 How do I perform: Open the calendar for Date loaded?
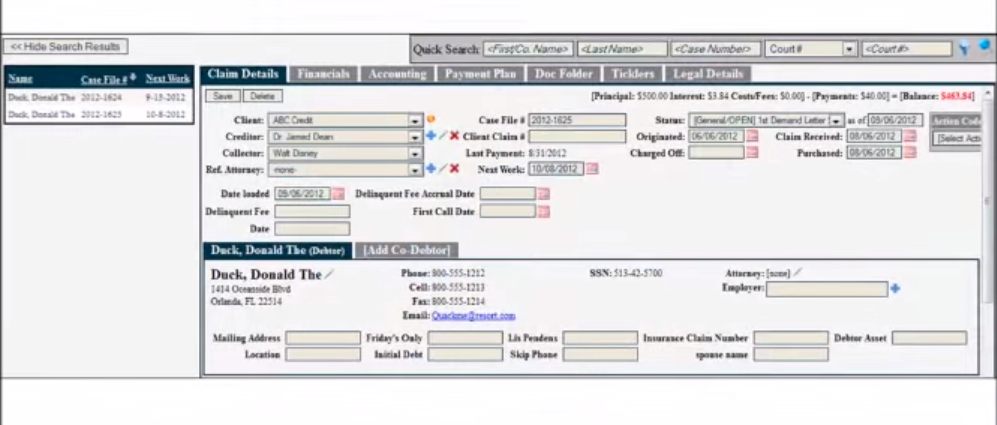point(338,194)
